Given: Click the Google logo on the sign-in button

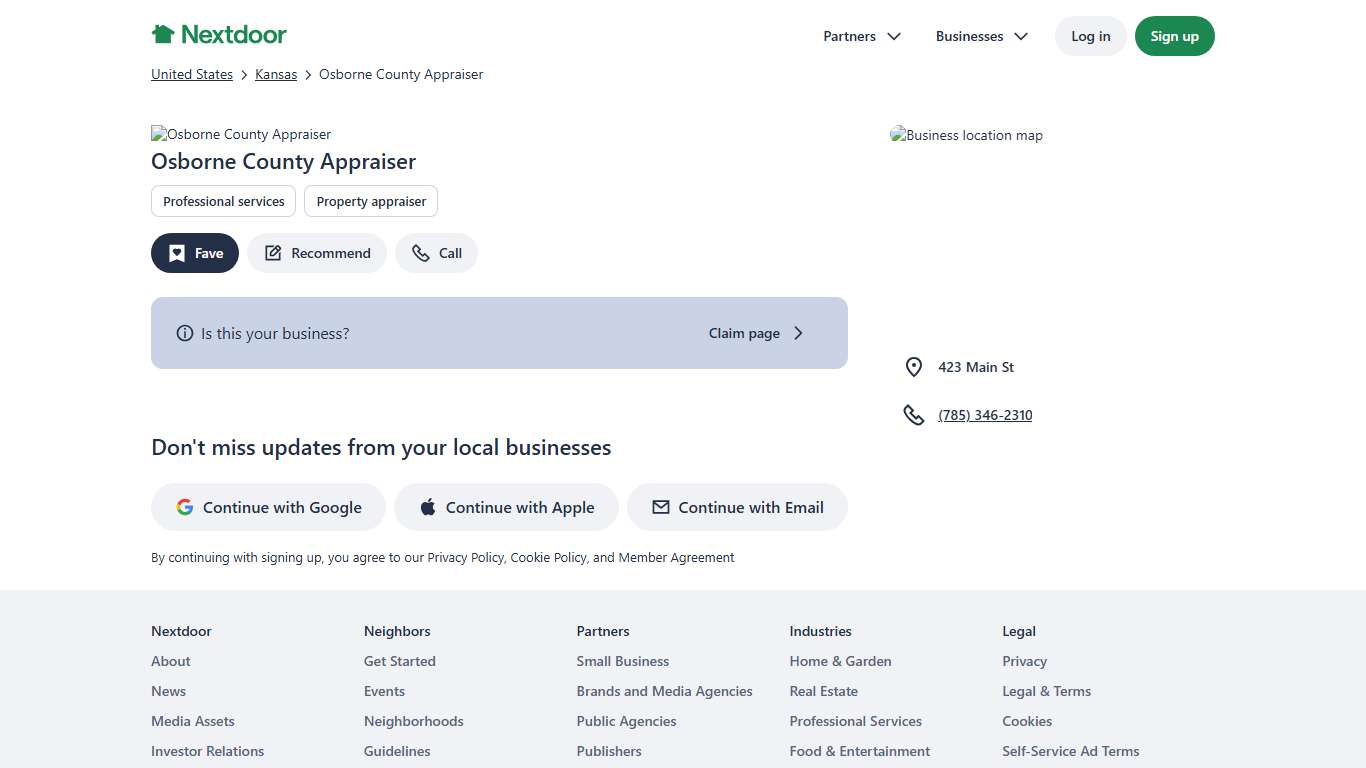Looking at the screenshot, I should 185,507.
